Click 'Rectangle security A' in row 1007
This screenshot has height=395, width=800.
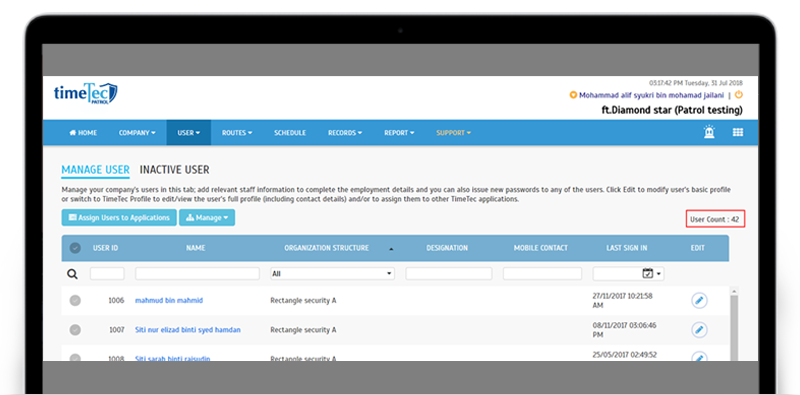[303, 330]
